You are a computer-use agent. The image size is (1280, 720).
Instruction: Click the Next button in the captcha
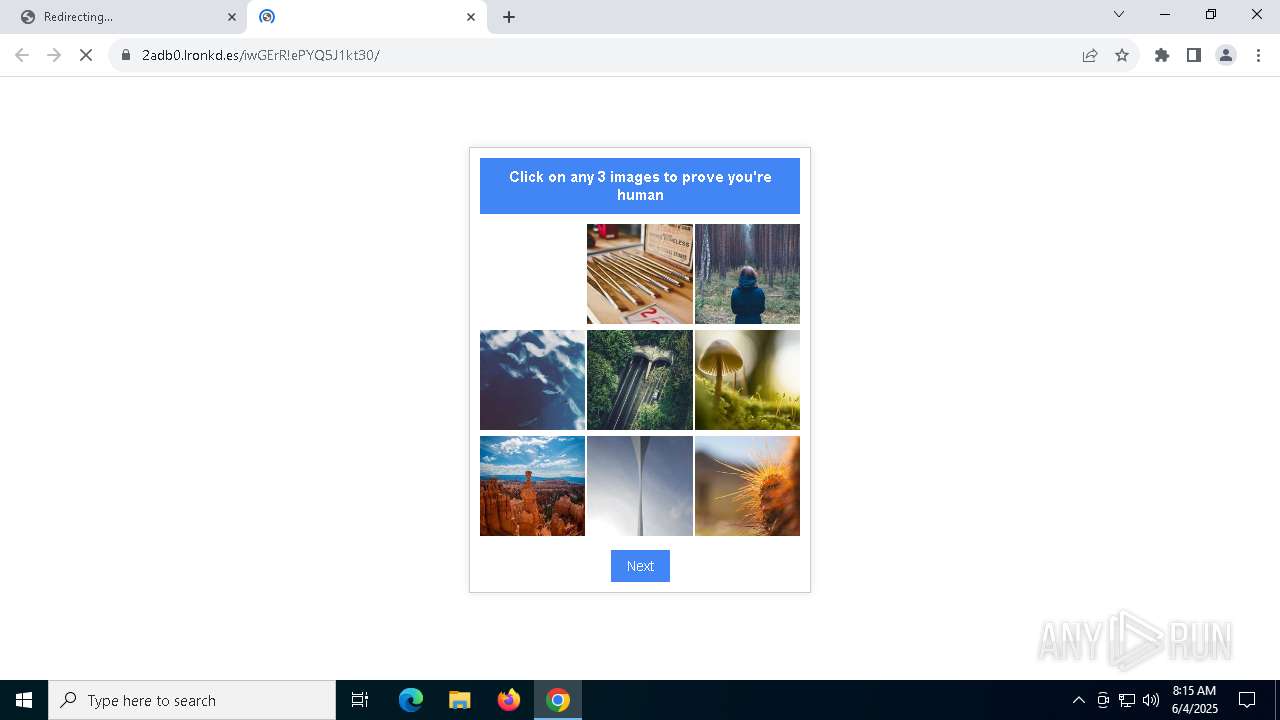(x=640, y=566)
